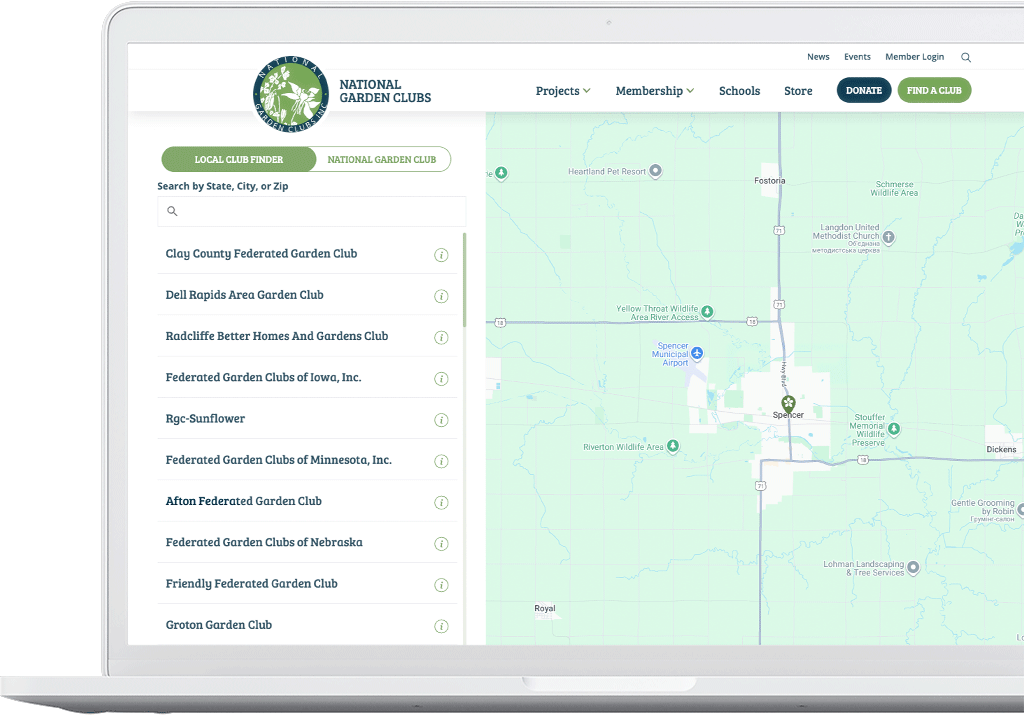Switch to Local Club Finder toggle

[x=239, y=160]
